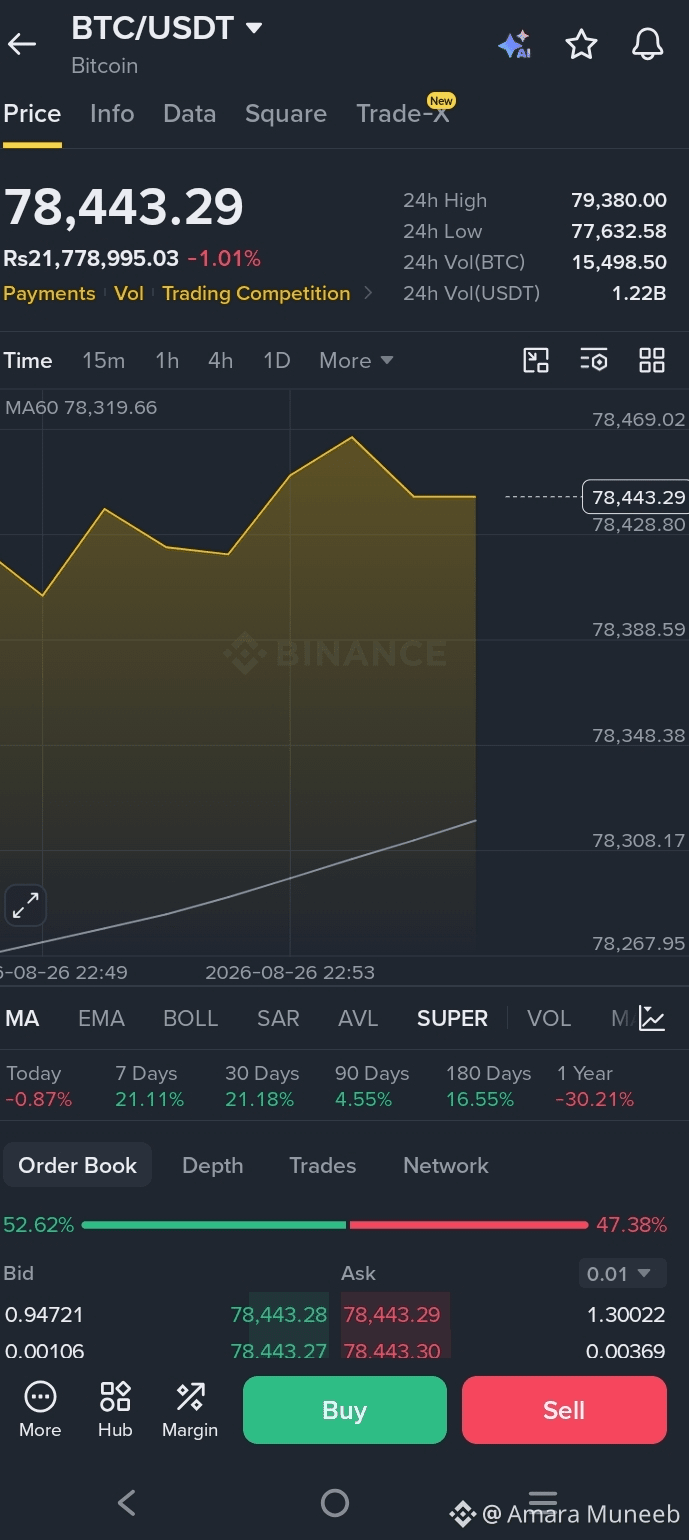Toggle the MA indicator
689x1540 pixels.
(x=22, y=1018)
